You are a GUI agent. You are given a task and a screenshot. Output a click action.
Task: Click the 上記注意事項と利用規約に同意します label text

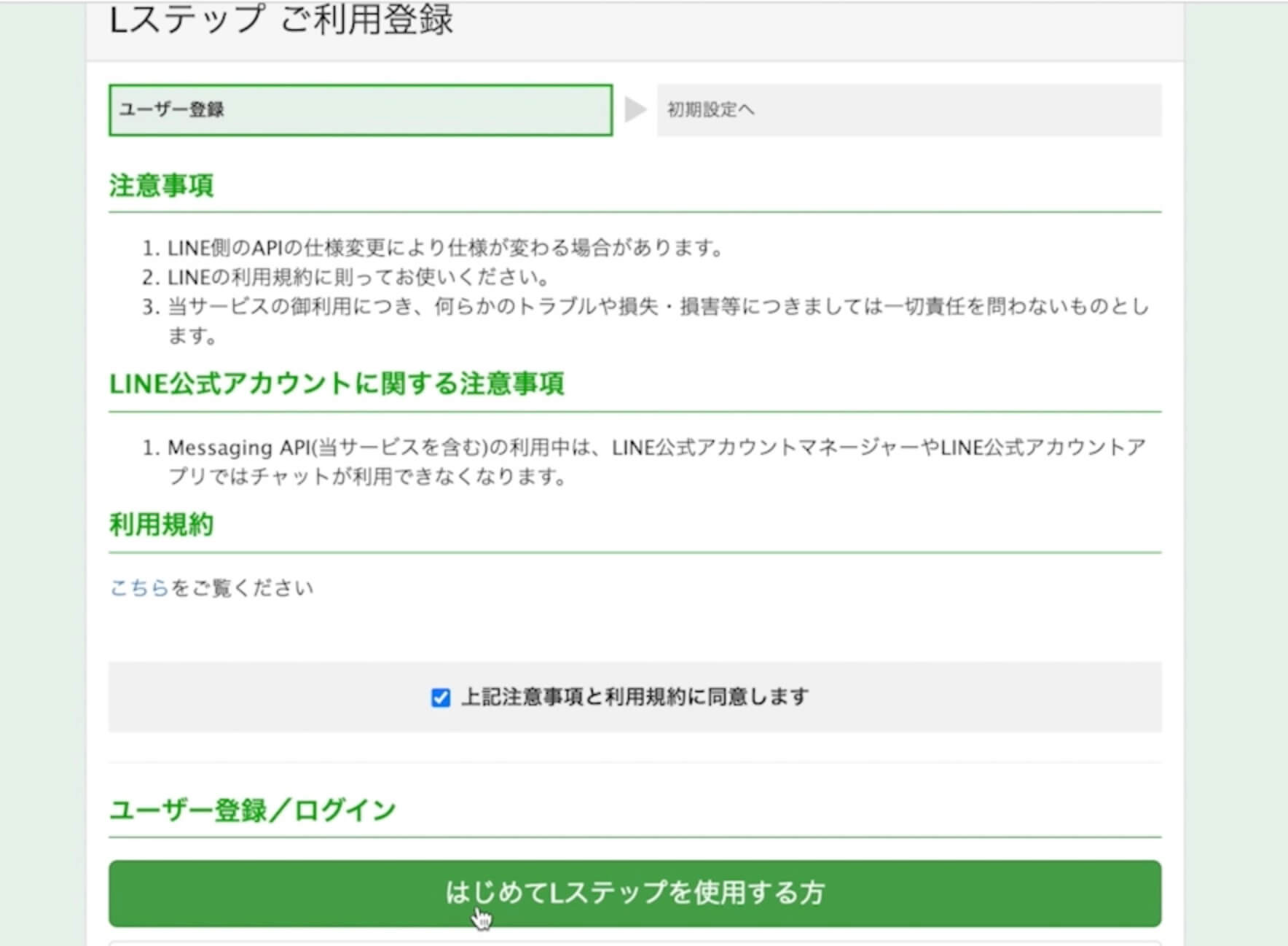pos(635,697)
